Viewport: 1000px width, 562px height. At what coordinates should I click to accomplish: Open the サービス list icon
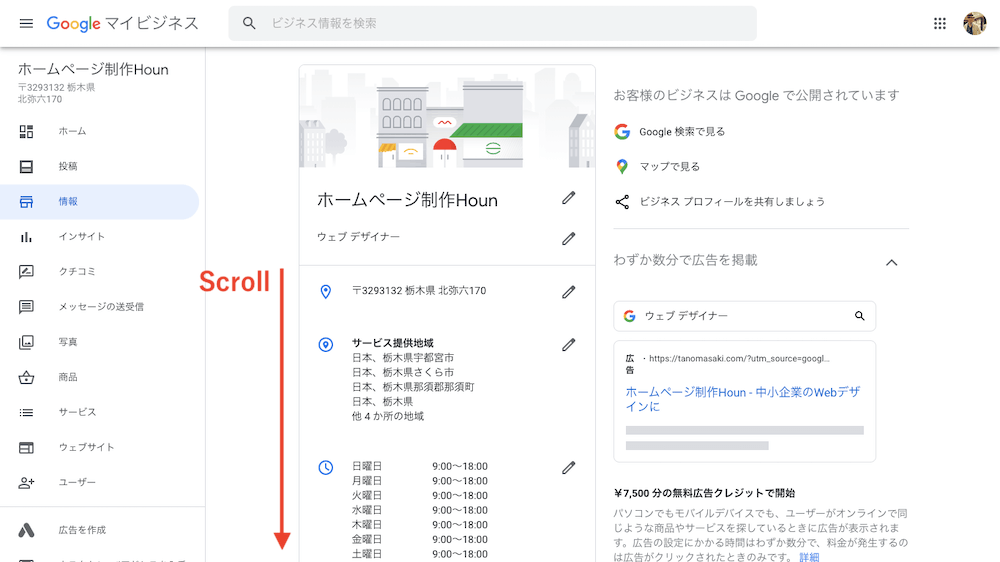coord(26,412)
